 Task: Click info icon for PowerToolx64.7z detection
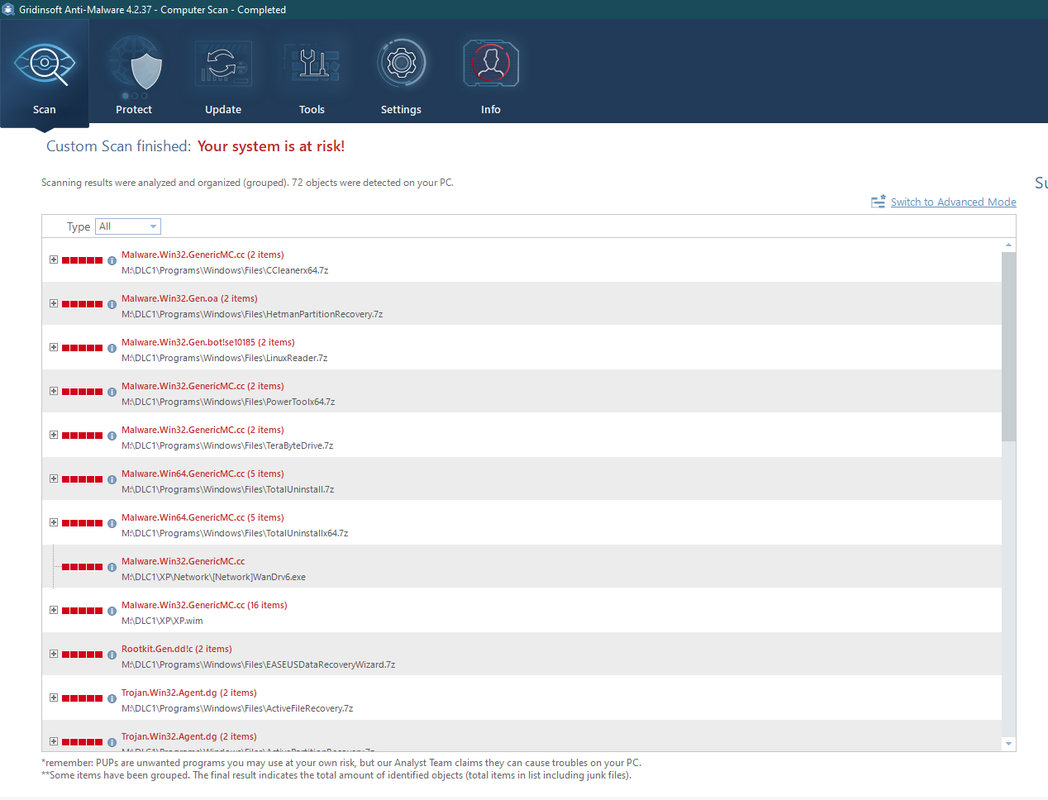click(112, 392)
